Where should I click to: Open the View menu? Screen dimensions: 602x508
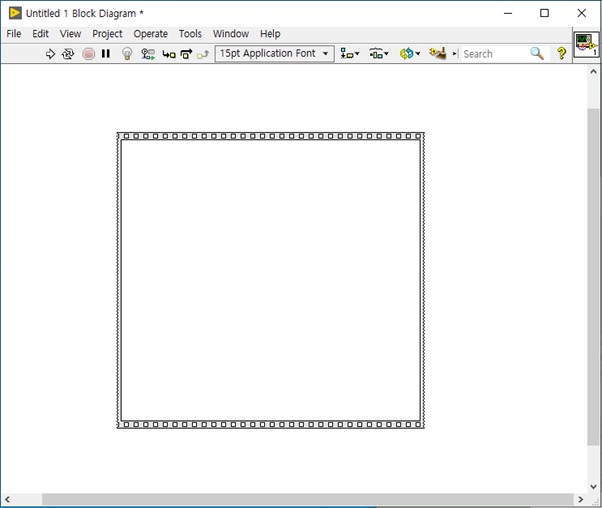[x=70, y=34]
